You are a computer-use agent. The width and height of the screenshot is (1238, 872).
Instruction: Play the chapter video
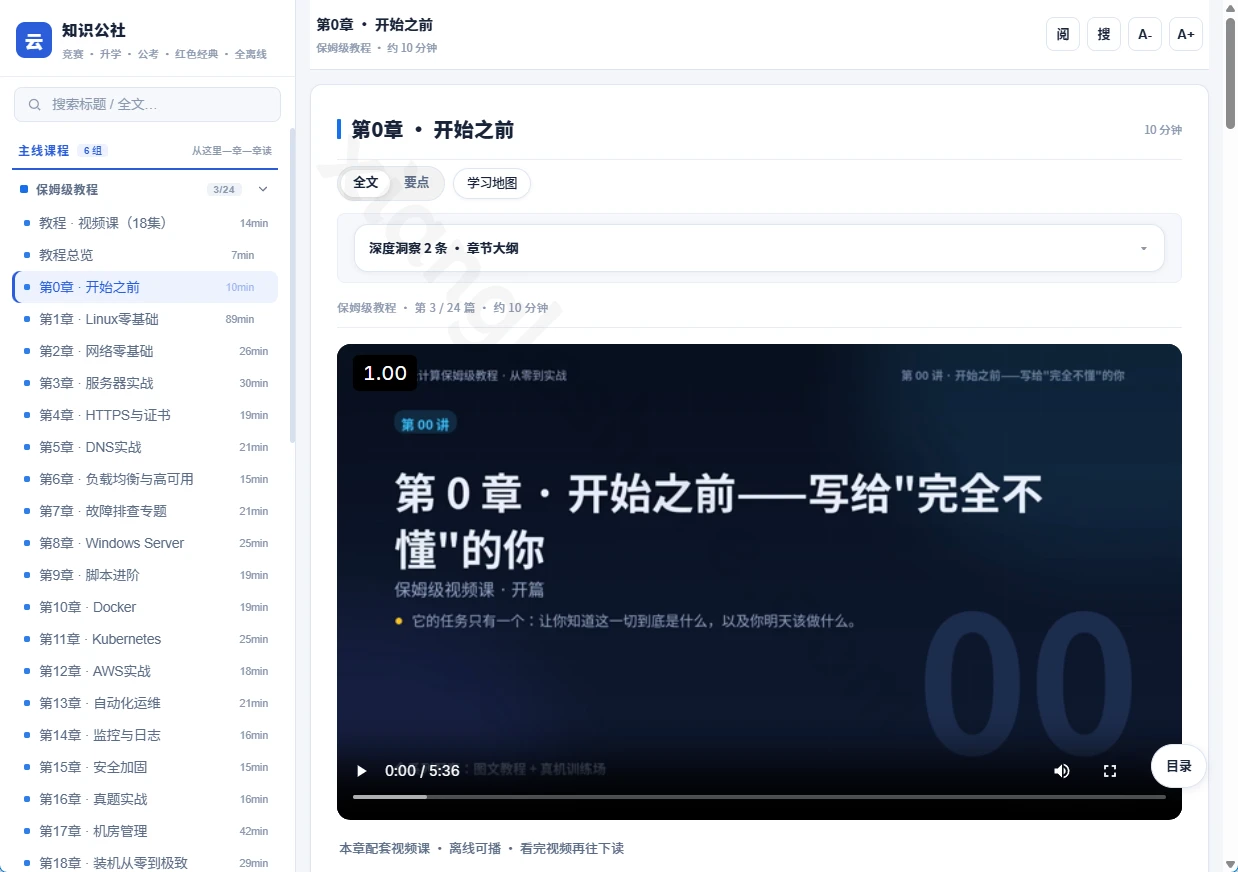[361, 771]
